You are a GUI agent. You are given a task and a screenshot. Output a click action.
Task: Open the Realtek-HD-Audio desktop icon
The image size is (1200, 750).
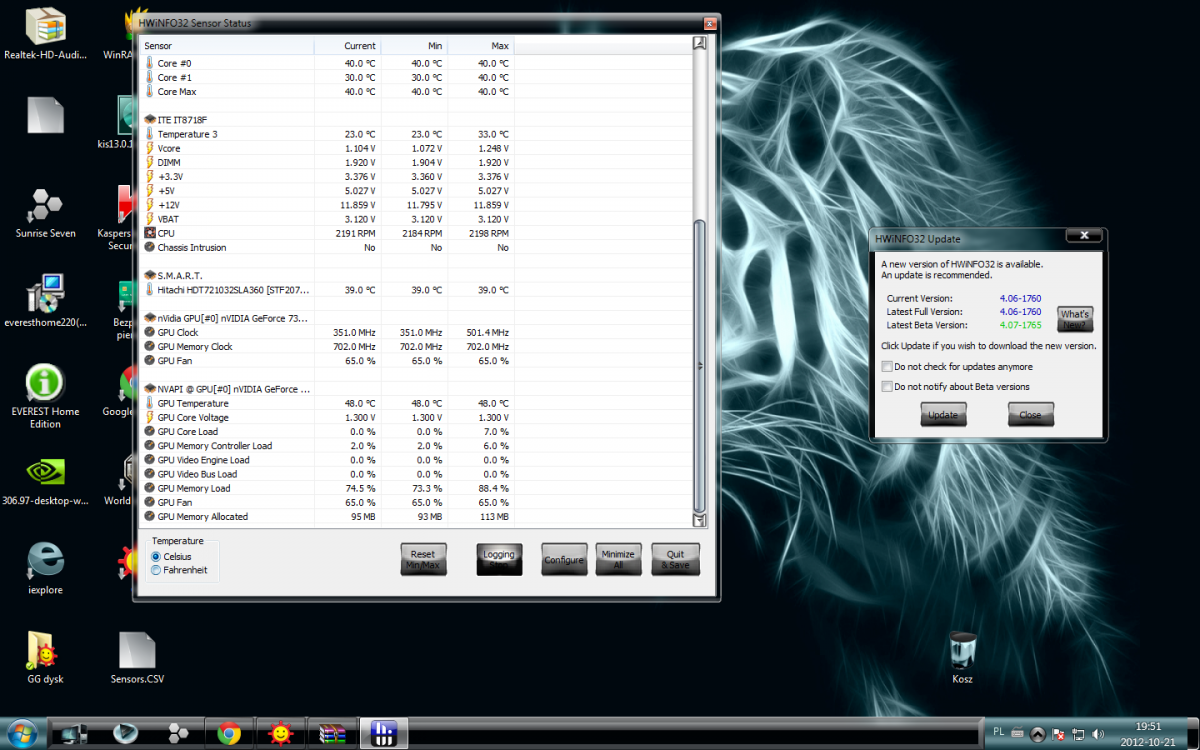(45, 35)
